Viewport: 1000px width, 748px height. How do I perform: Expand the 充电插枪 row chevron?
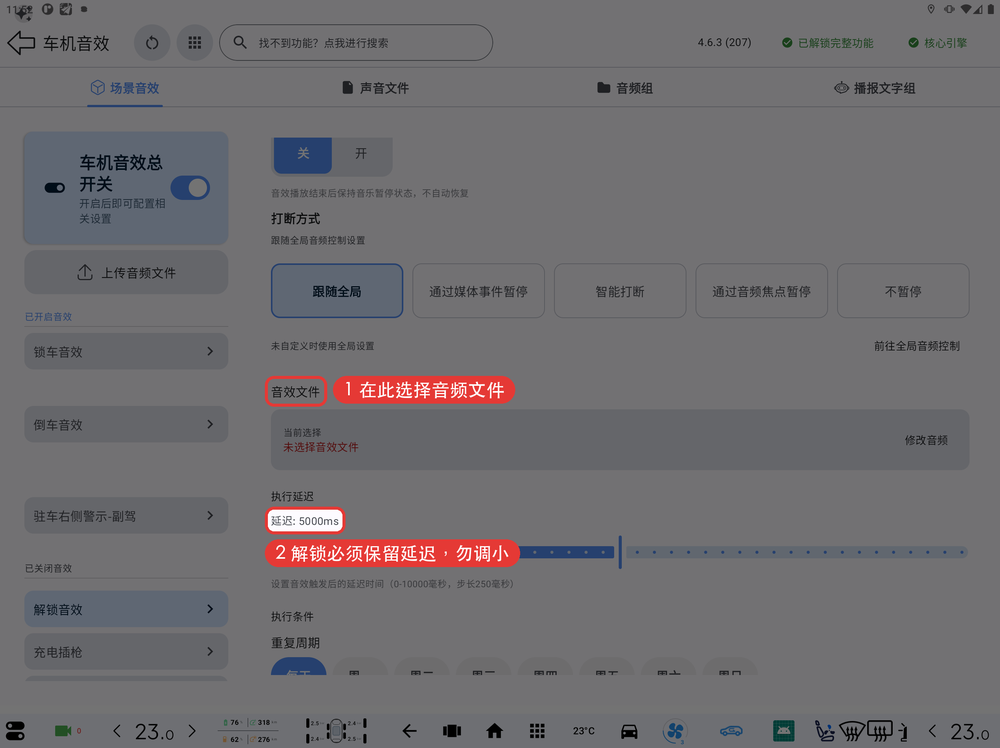pyautogui.click(x=210, y=652)
